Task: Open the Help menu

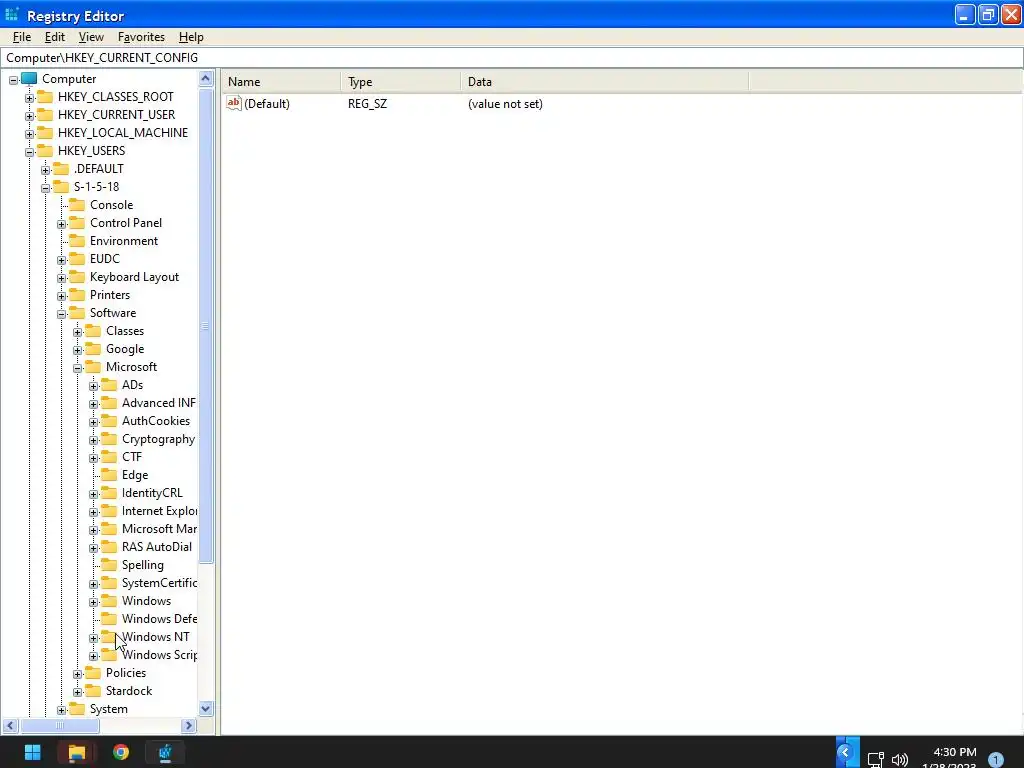Action: point(191,37)
